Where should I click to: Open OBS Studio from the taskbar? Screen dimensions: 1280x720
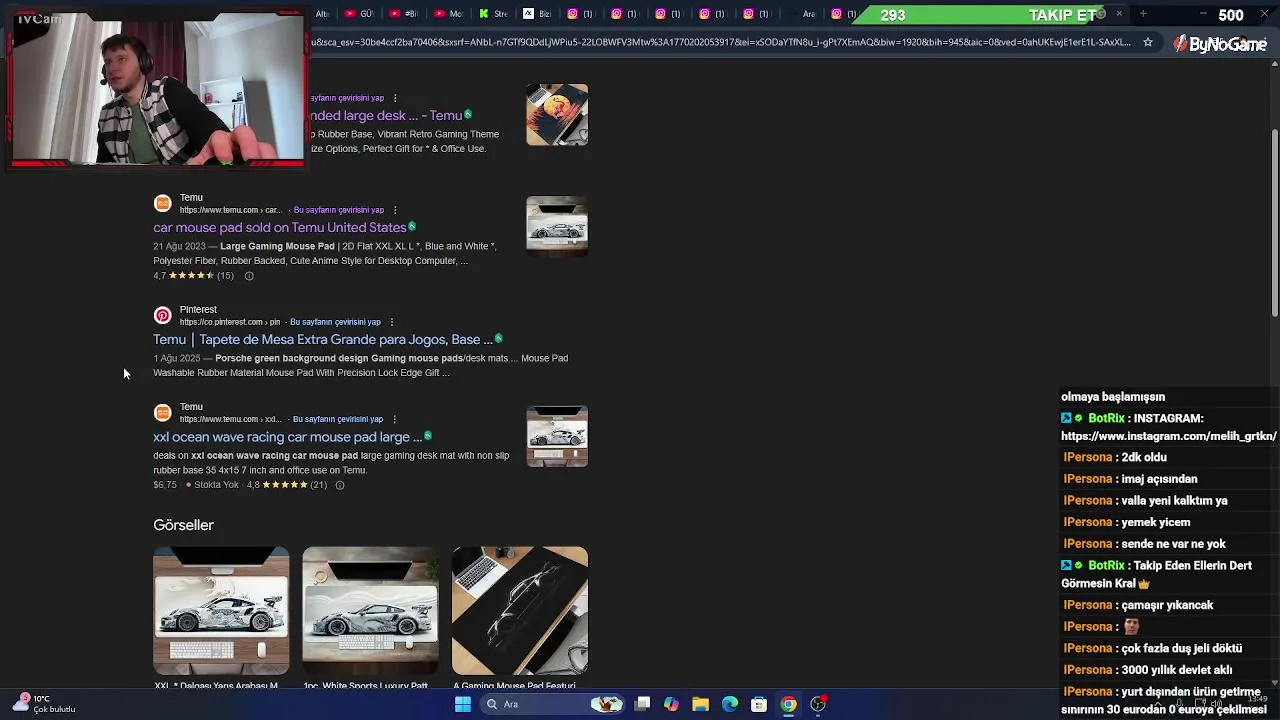[818, 704]
